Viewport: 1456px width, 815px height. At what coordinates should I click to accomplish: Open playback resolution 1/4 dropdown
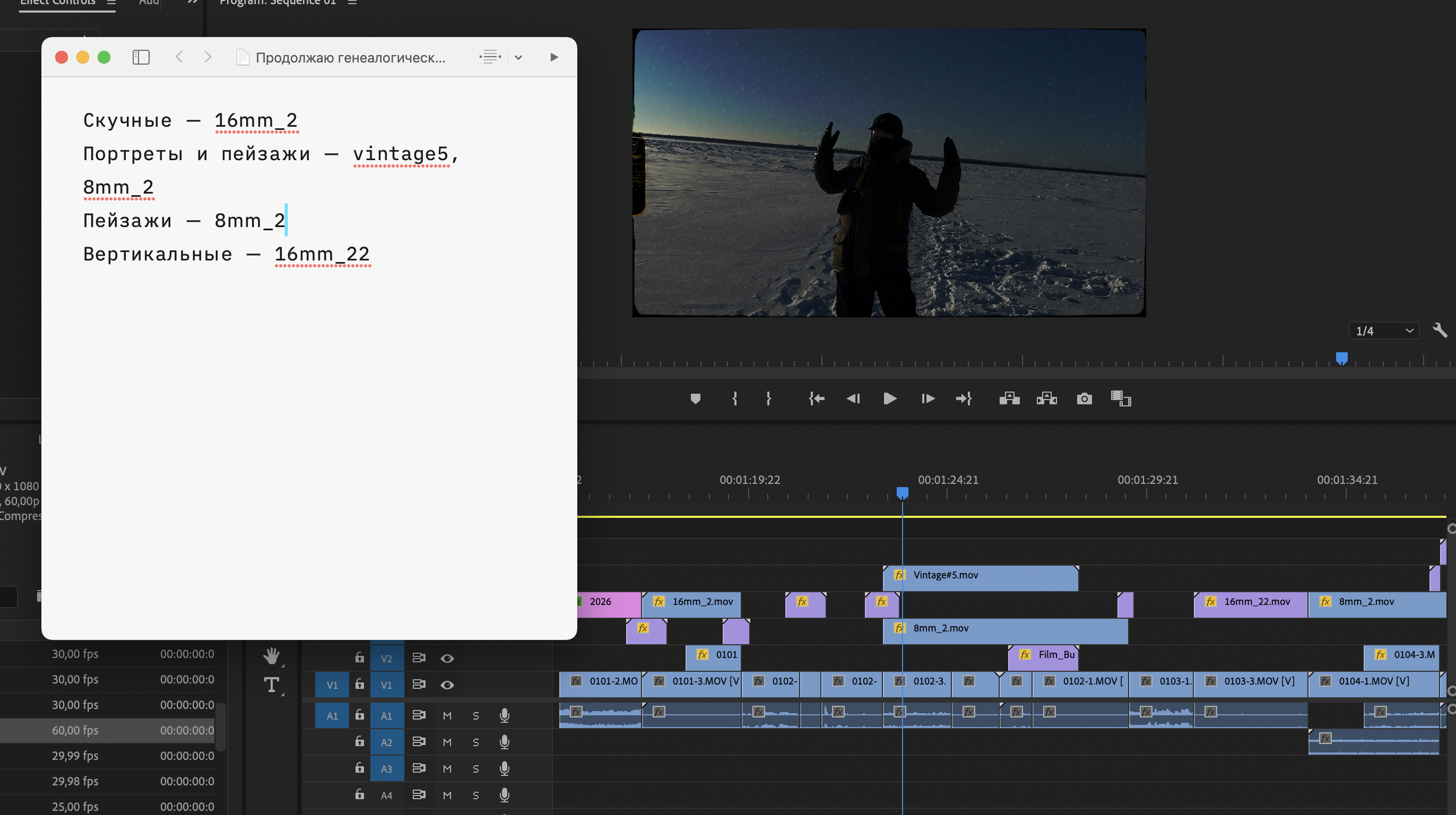tap(1384, 331)
